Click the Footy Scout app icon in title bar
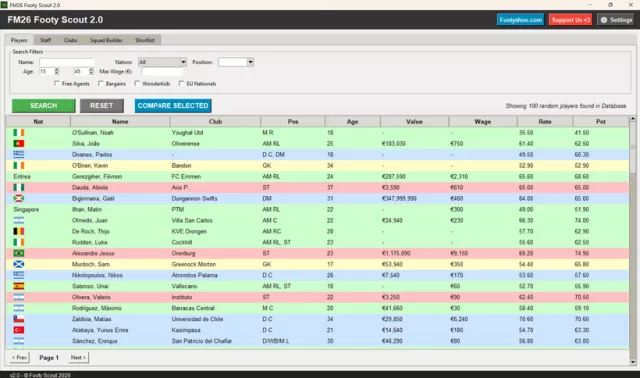This screenshot has height=378, width=640. coord(4,5)
